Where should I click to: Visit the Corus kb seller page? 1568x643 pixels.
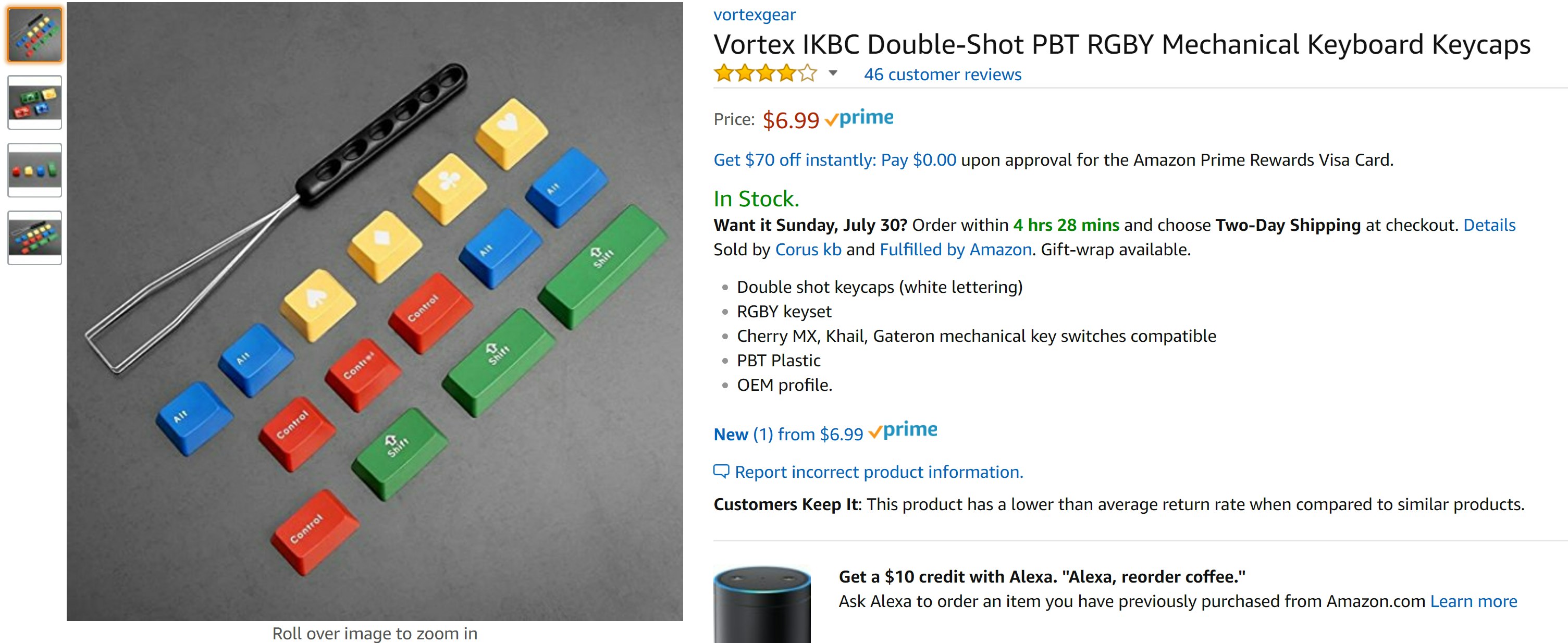coord(808,250)
